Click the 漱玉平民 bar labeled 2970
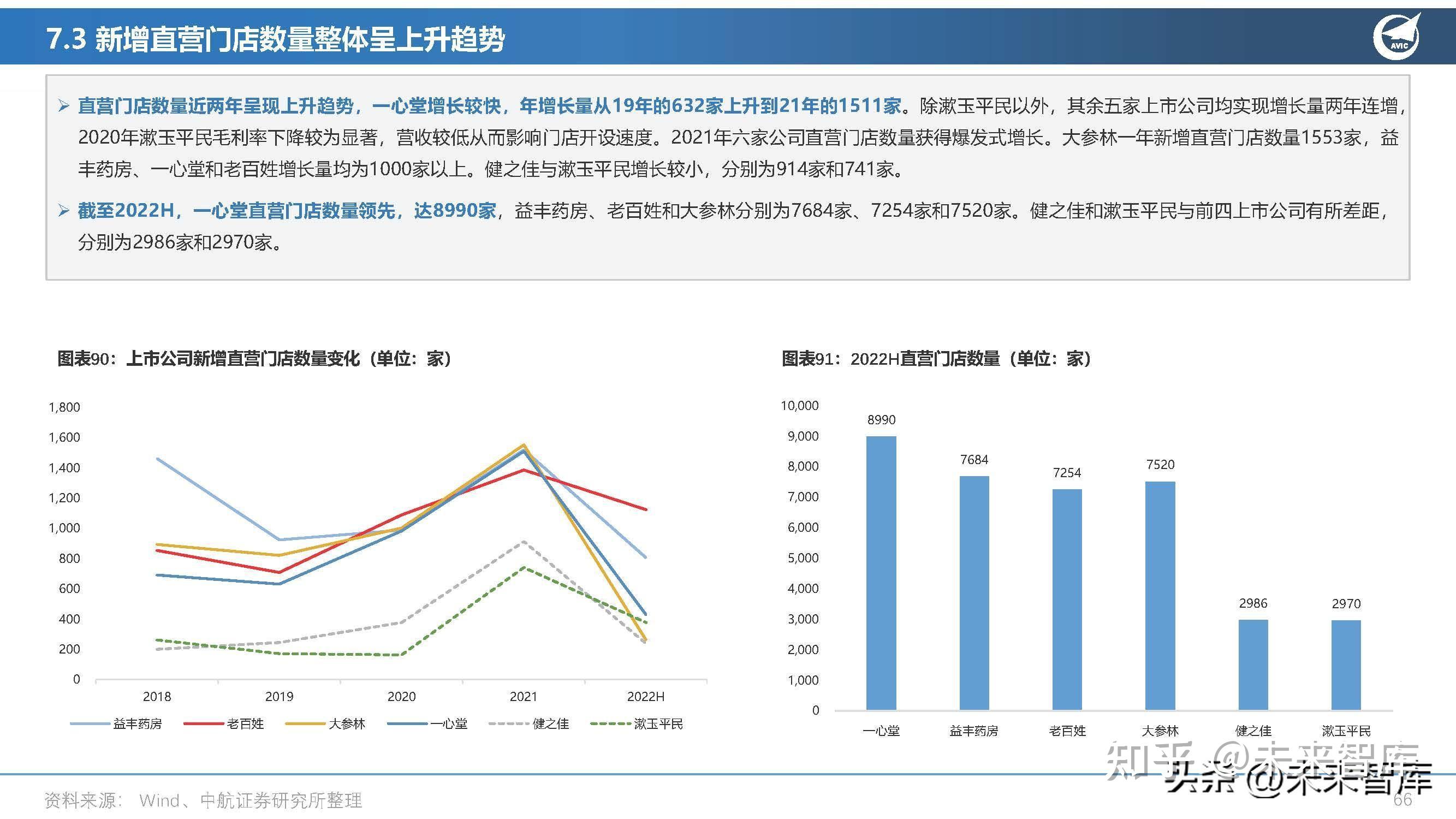The height and width of the screenshot is (819, 1456). [x=1346, y=664]
